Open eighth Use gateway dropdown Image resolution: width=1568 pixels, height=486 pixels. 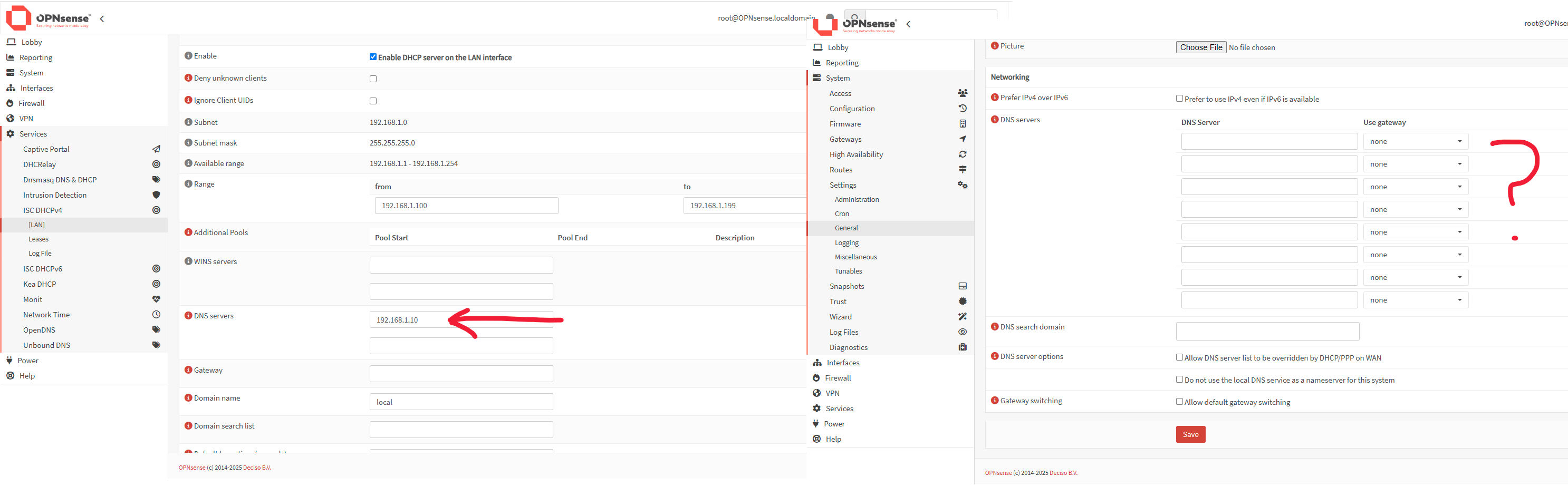pyautogui.click(x=1415, y=300)
